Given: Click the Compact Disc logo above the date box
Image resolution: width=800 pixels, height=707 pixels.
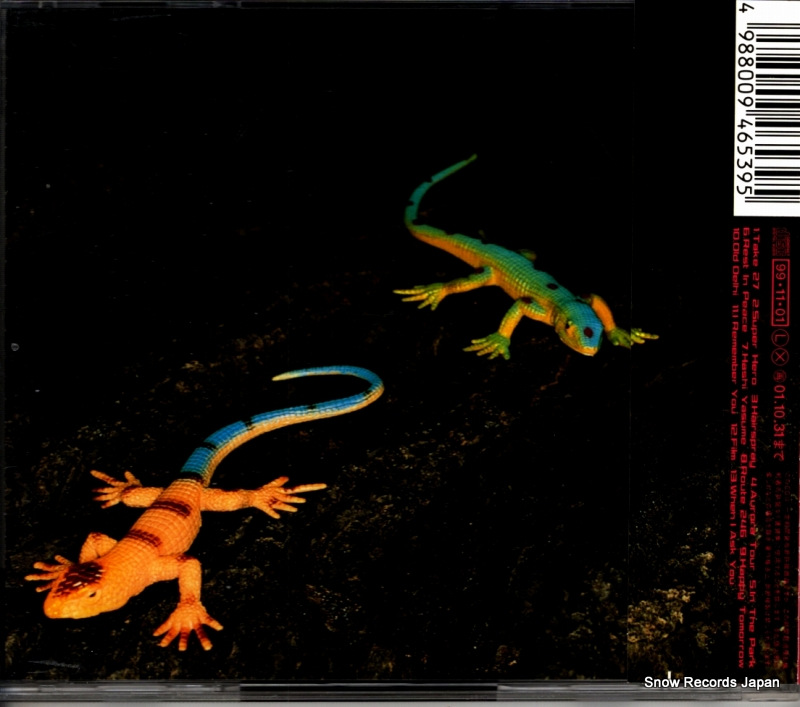Looking at the screenshot, I should coord(781,243).
